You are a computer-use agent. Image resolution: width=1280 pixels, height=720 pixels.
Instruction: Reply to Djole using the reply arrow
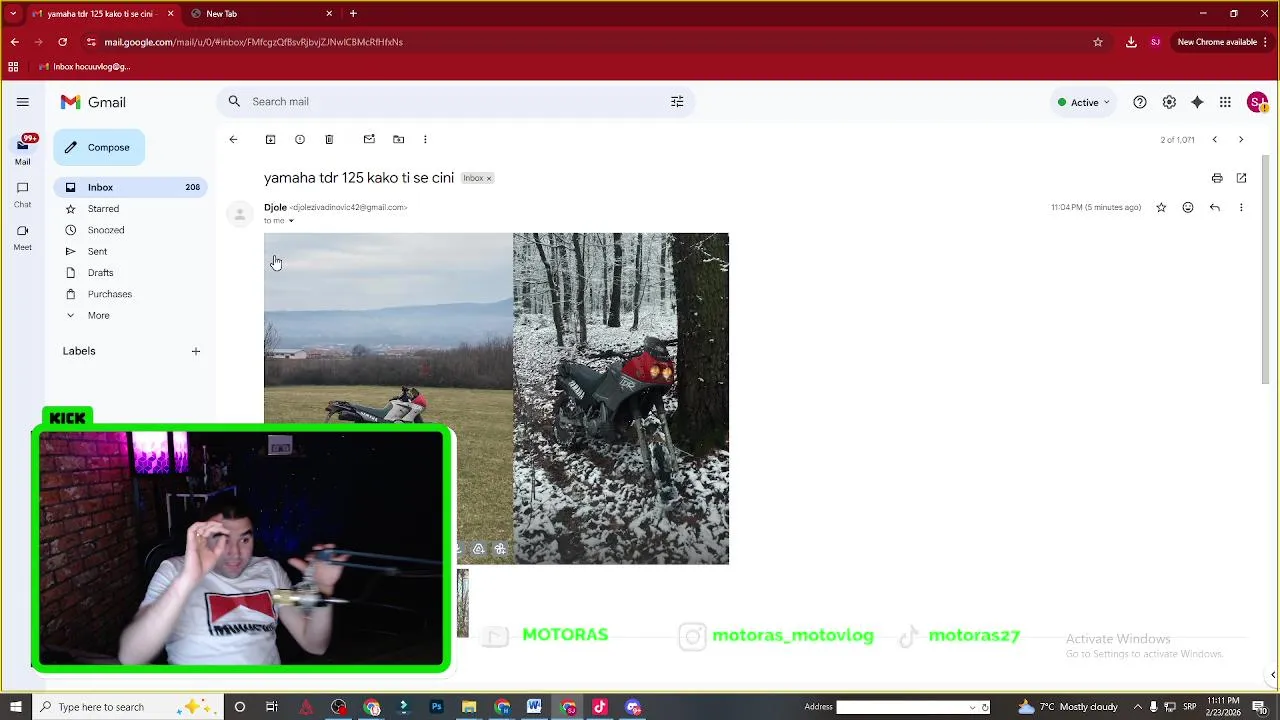tap(1215, 207)
